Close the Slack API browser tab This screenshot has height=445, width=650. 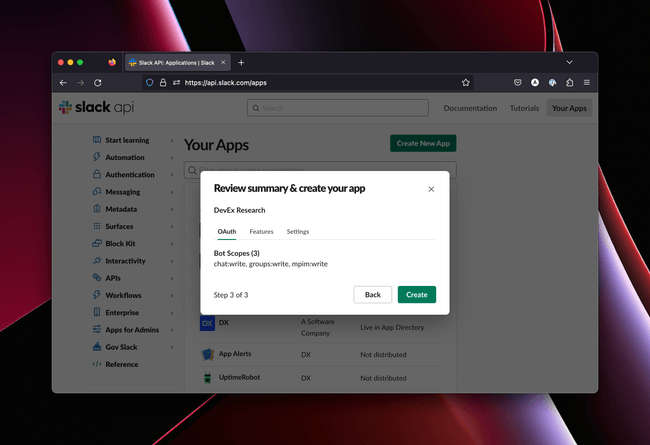point(223,62)
